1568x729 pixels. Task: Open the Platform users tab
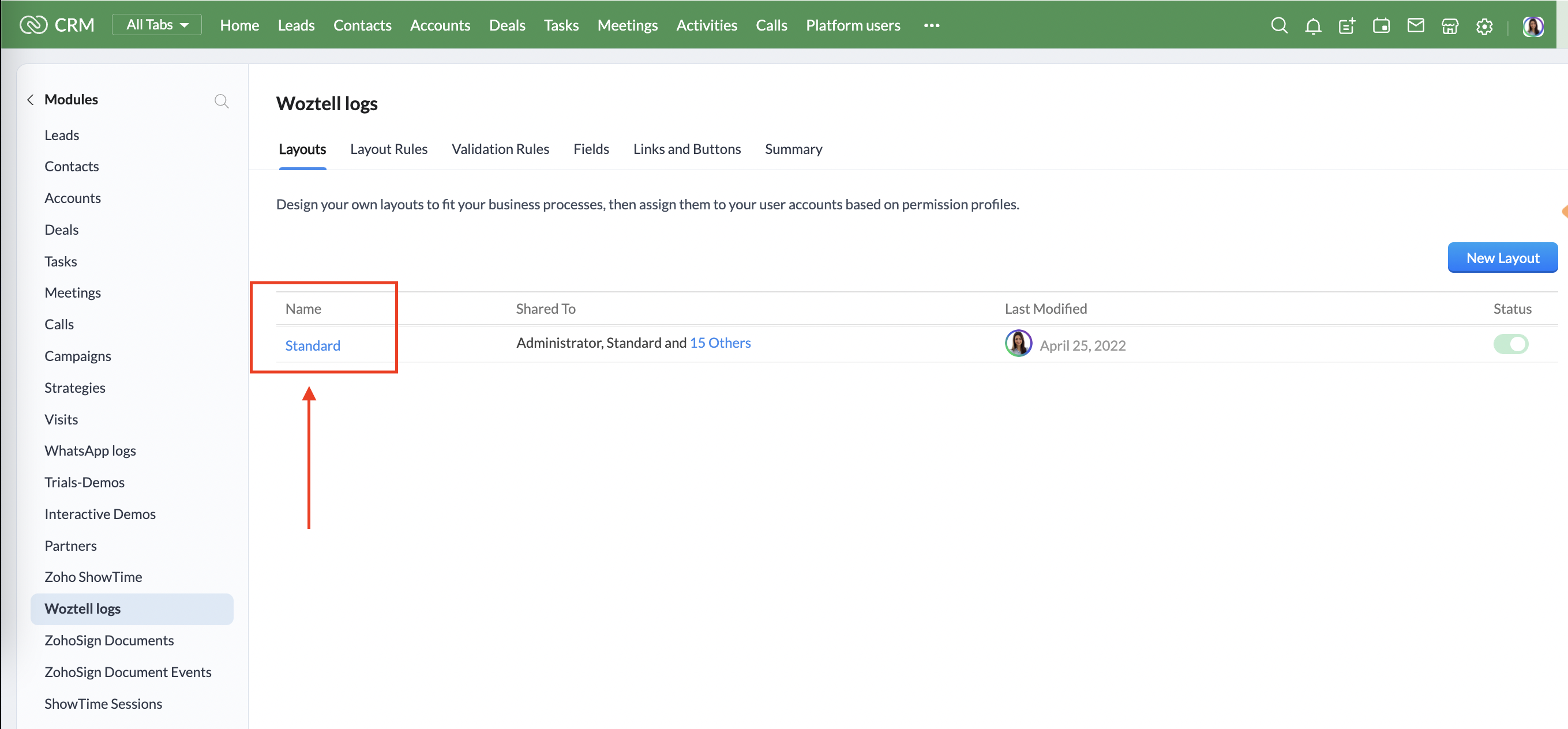click(x=853, y=25)
